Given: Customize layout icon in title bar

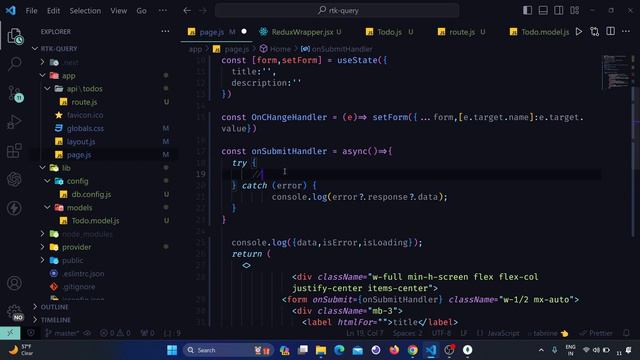Looking at the screenshot, I should pyautogui.click(x=575, y=10).
